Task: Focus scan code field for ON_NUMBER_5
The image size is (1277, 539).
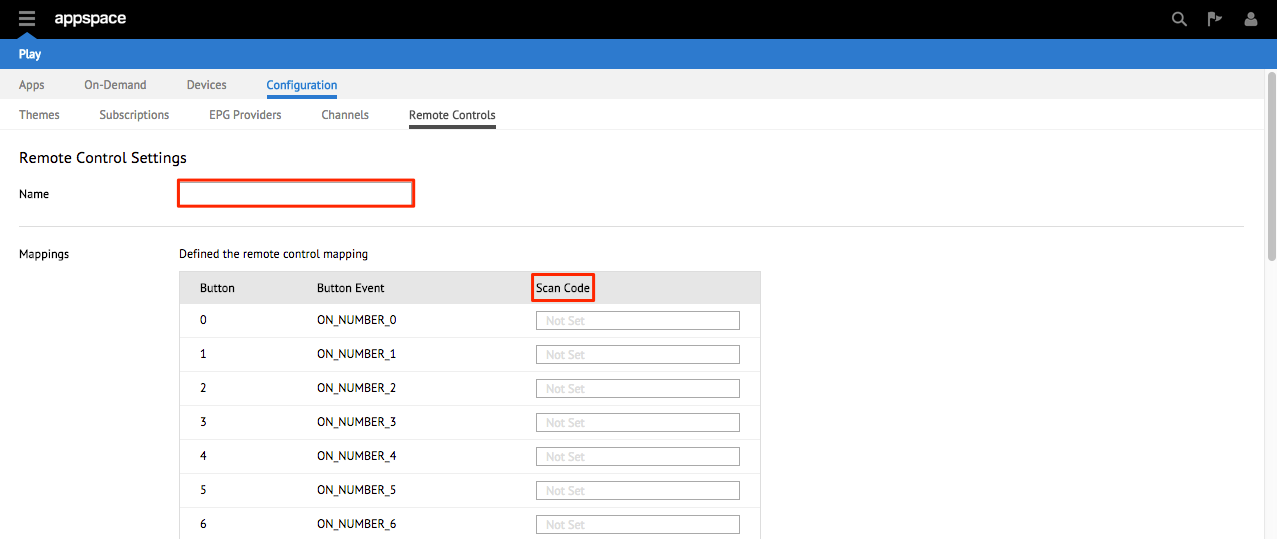Action: pyautogui.click(x=638, y=490)
